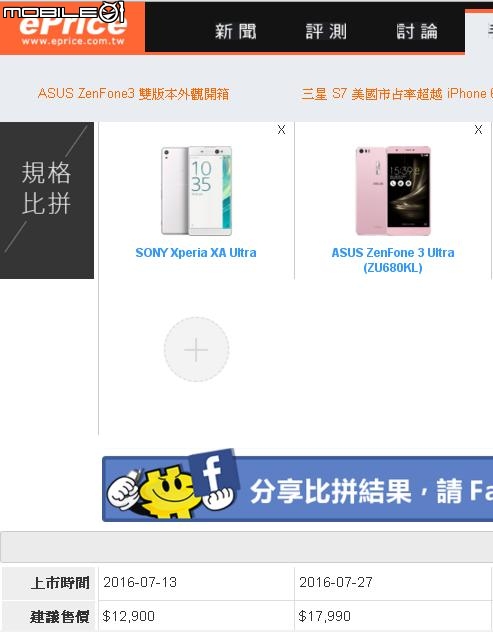This screenshot has width=493, height=632.
Task: Click the 規格比拼 side panel
Action: tap(47, 200)
